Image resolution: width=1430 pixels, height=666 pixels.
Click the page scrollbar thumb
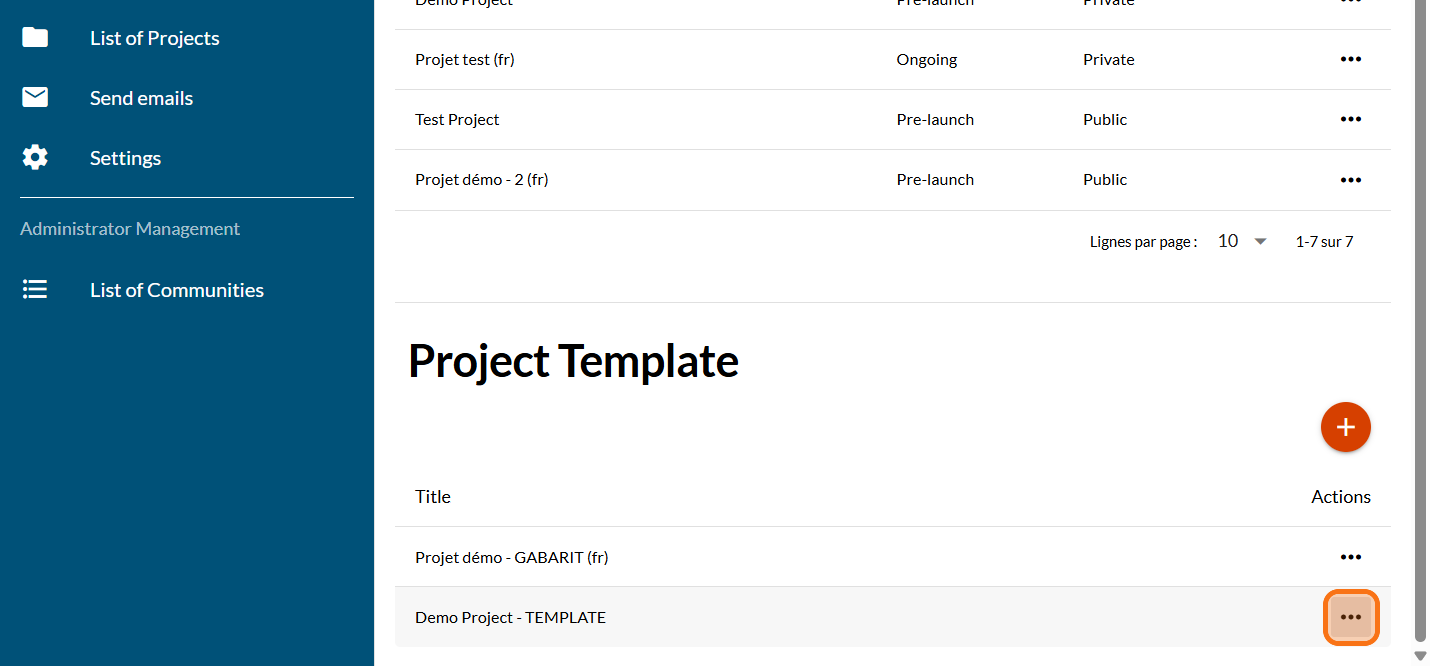[x=1420, y=320]
